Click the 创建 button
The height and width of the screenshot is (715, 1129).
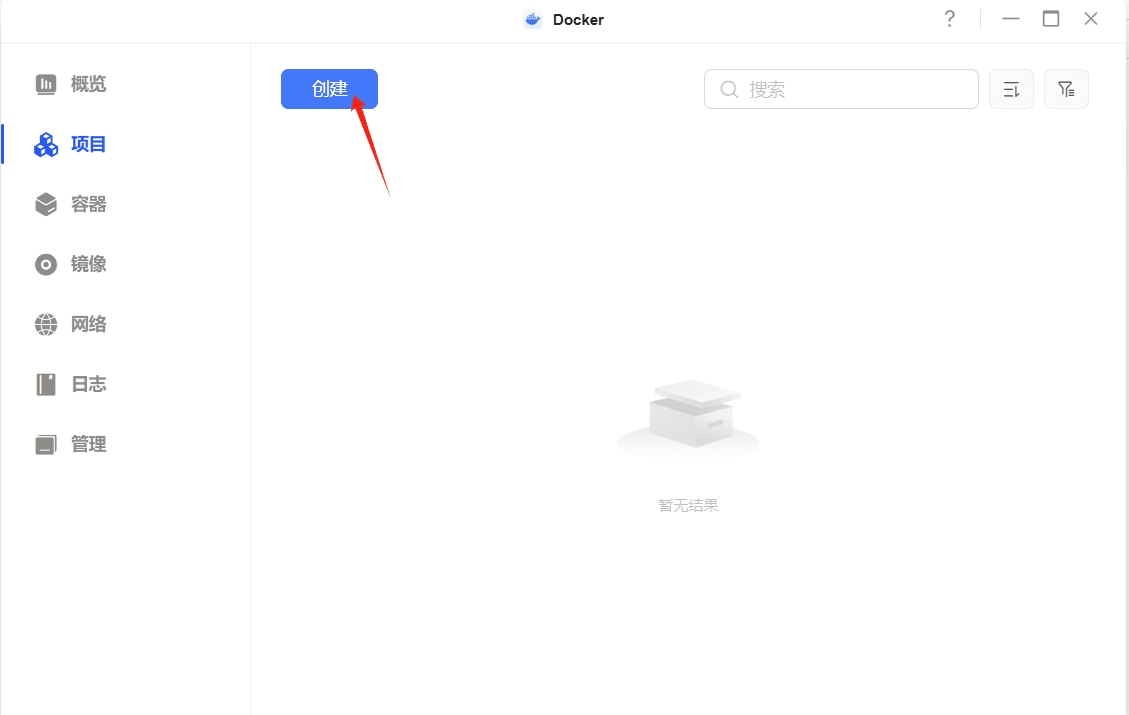tap(329, 89)
